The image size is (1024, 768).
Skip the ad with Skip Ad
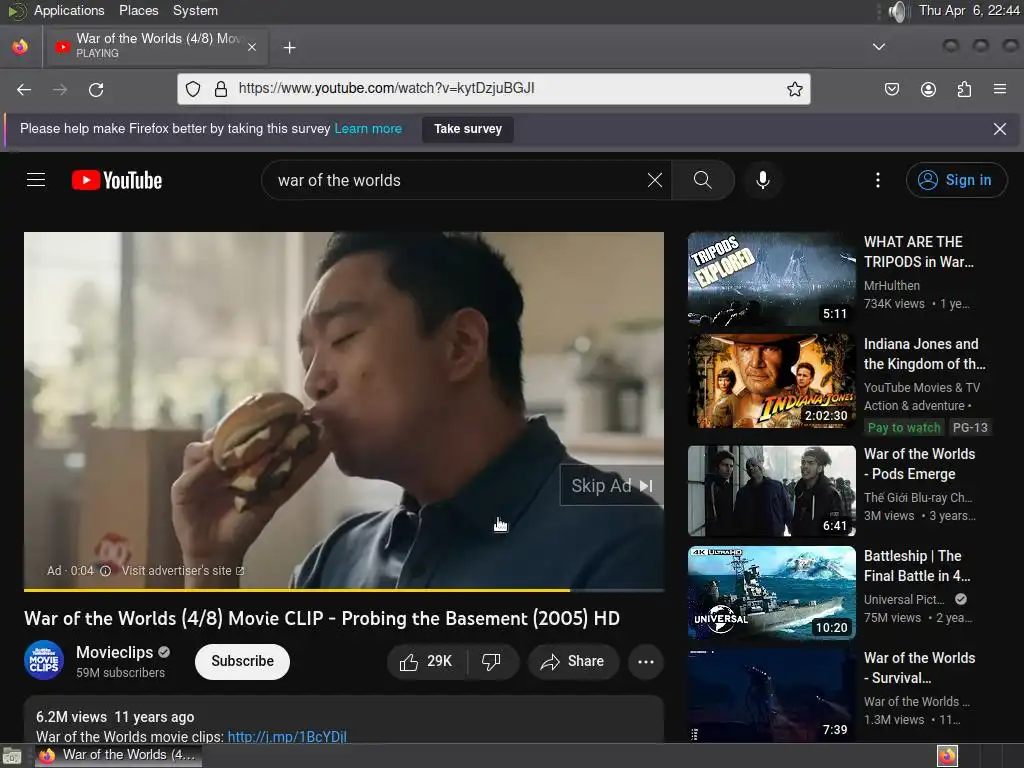click(x=611, y=486)
